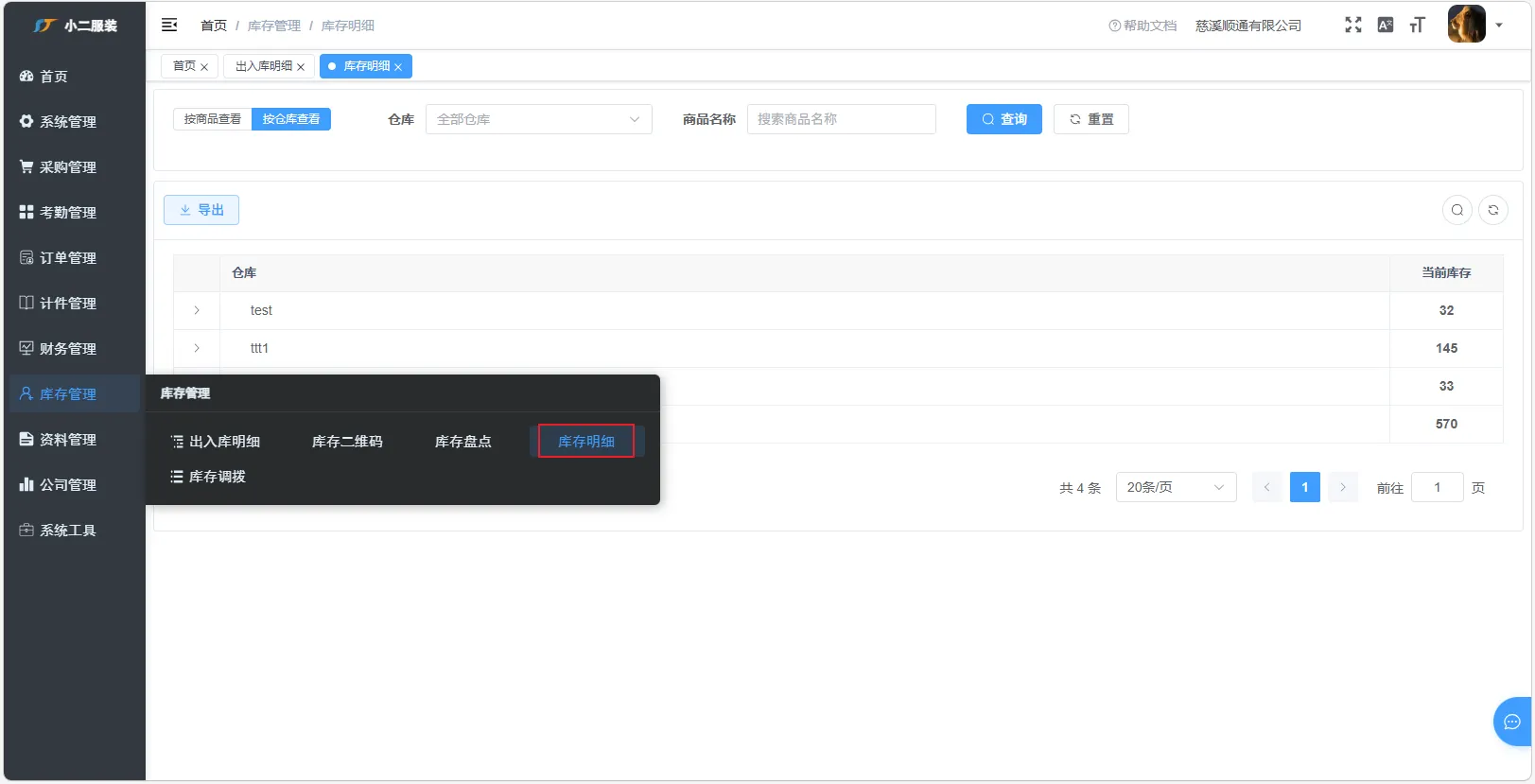Click stock value 33
Image resolution: width=1535 pixels, height=784 pixels.
point(1446,386)
